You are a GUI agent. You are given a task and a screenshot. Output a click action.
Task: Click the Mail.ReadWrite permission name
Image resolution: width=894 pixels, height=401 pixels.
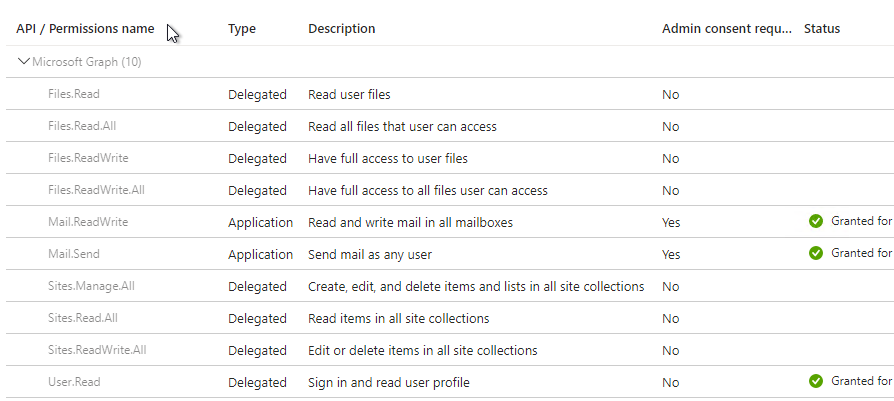tap(88, 222)
